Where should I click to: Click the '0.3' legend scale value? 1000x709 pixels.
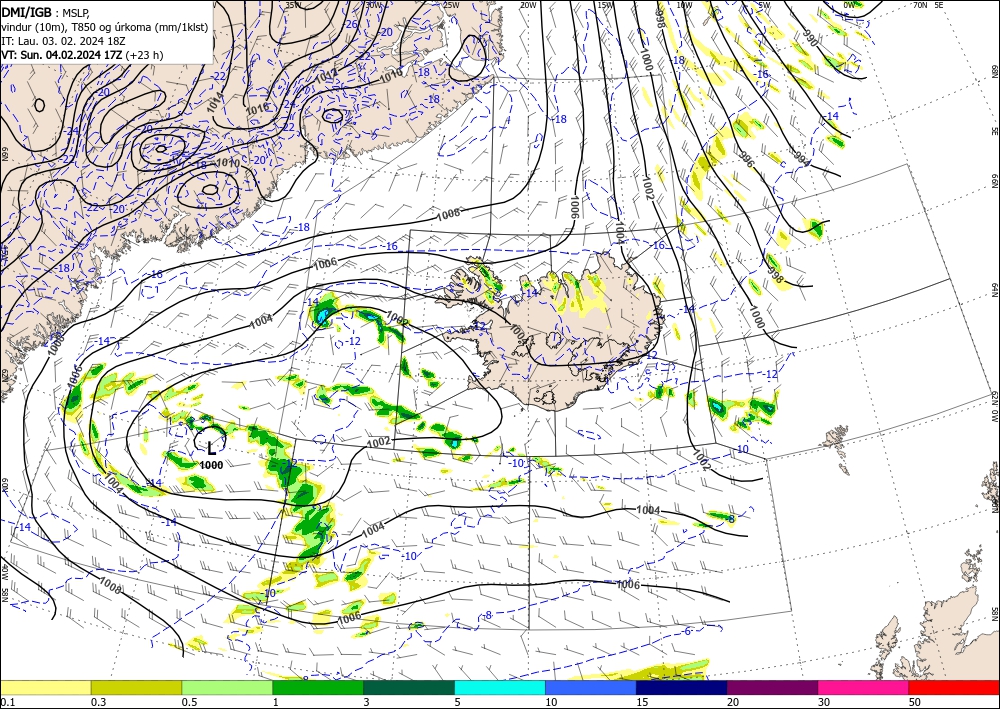tap(99, 702)
